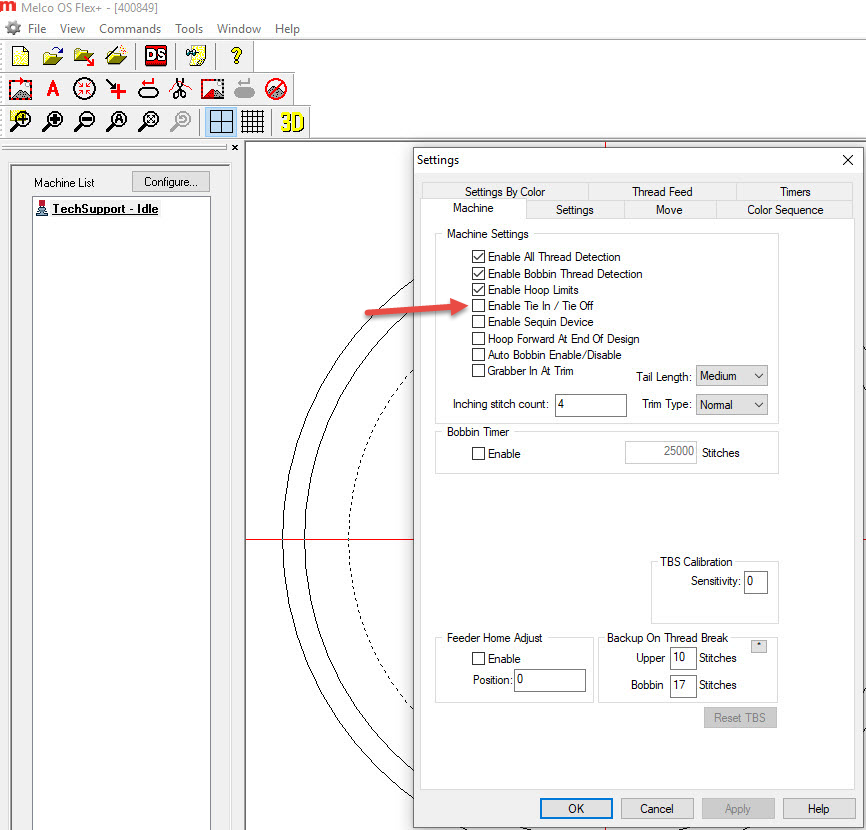Viewport: 866px width, 830px height.
Task: Open the Tail Length dropdown
Action: tap(732, 376)
